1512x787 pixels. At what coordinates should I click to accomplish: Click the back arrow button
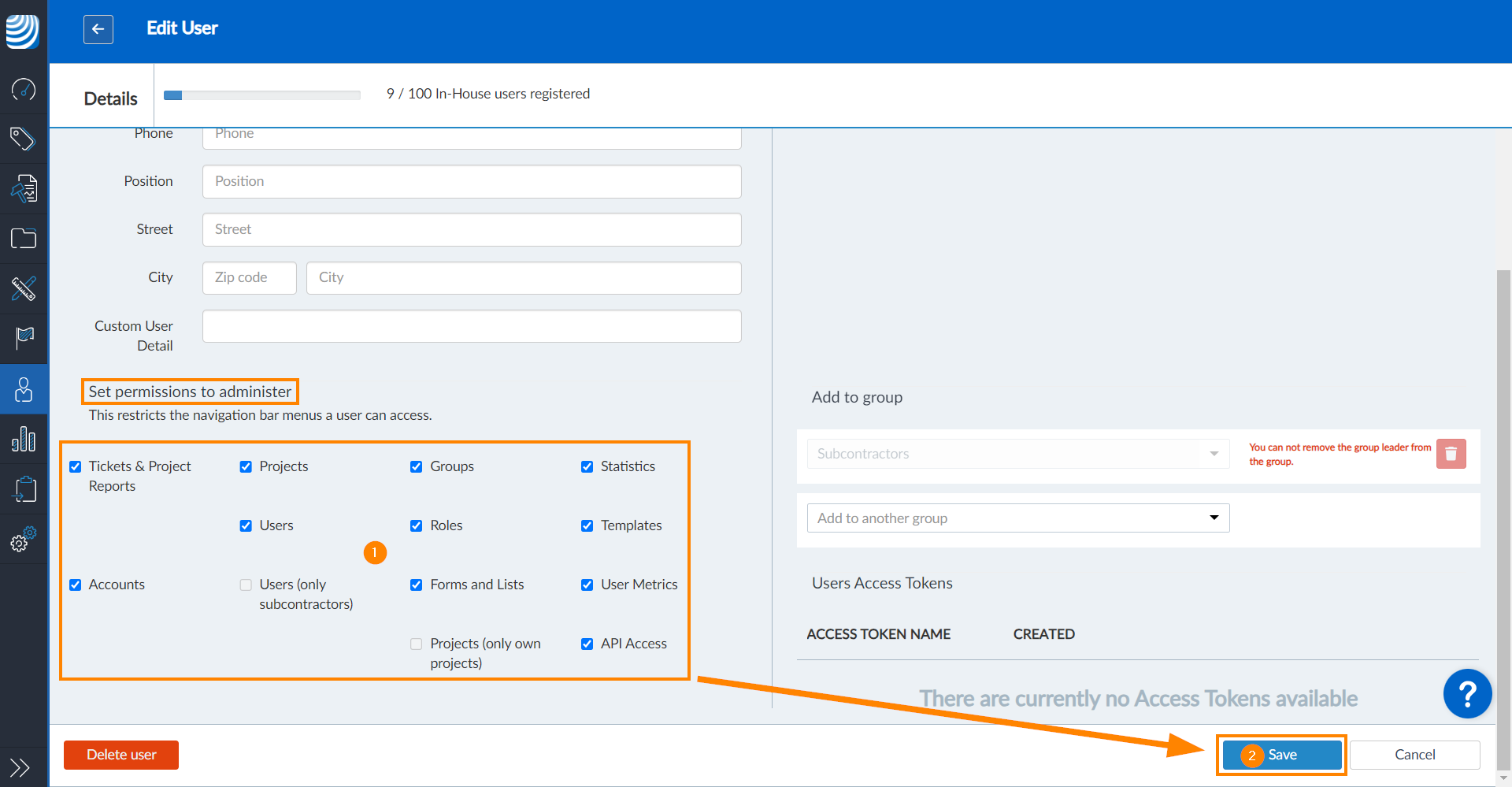[98, 29]
